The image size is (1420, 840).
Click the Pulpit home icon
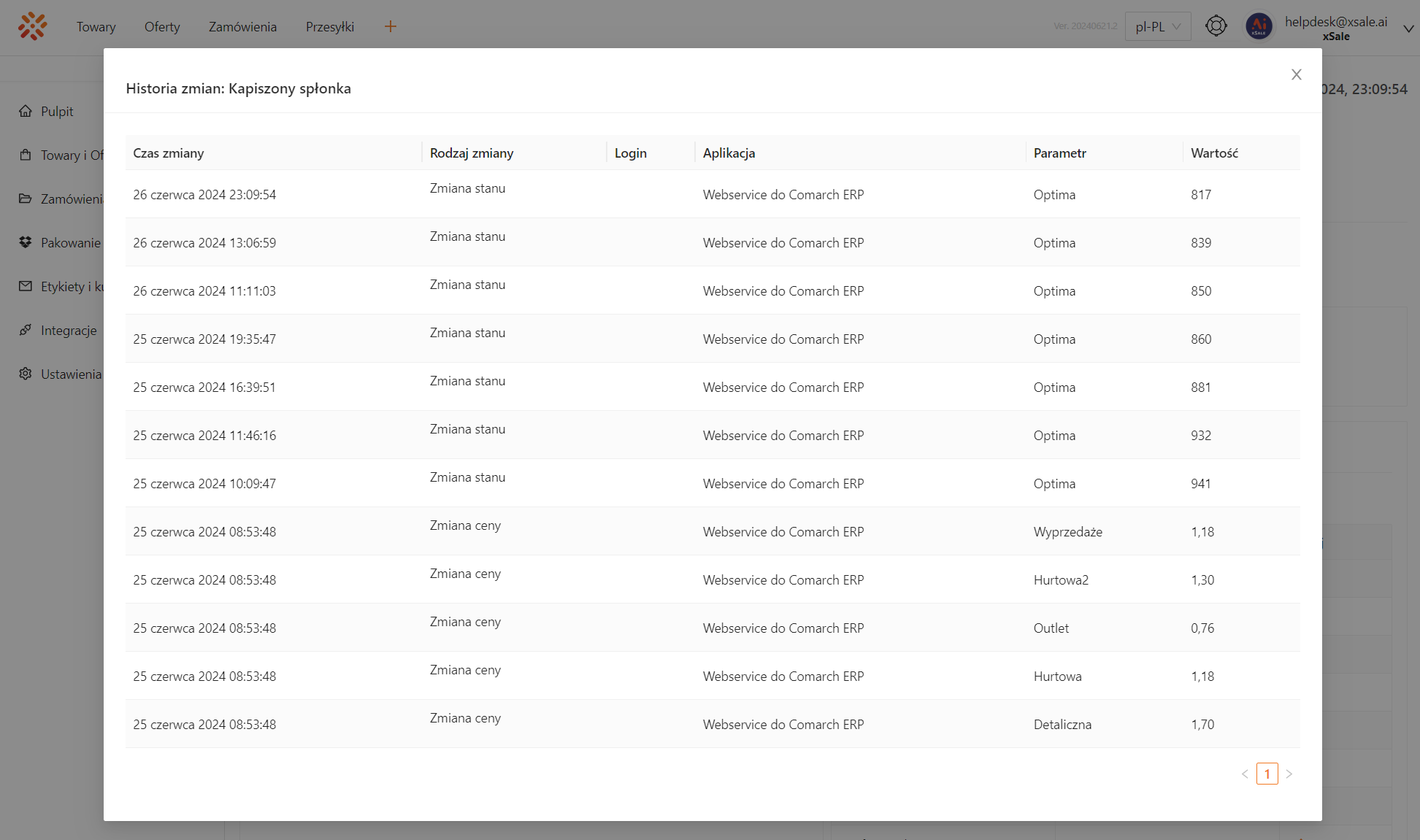(x=26, y=111)
